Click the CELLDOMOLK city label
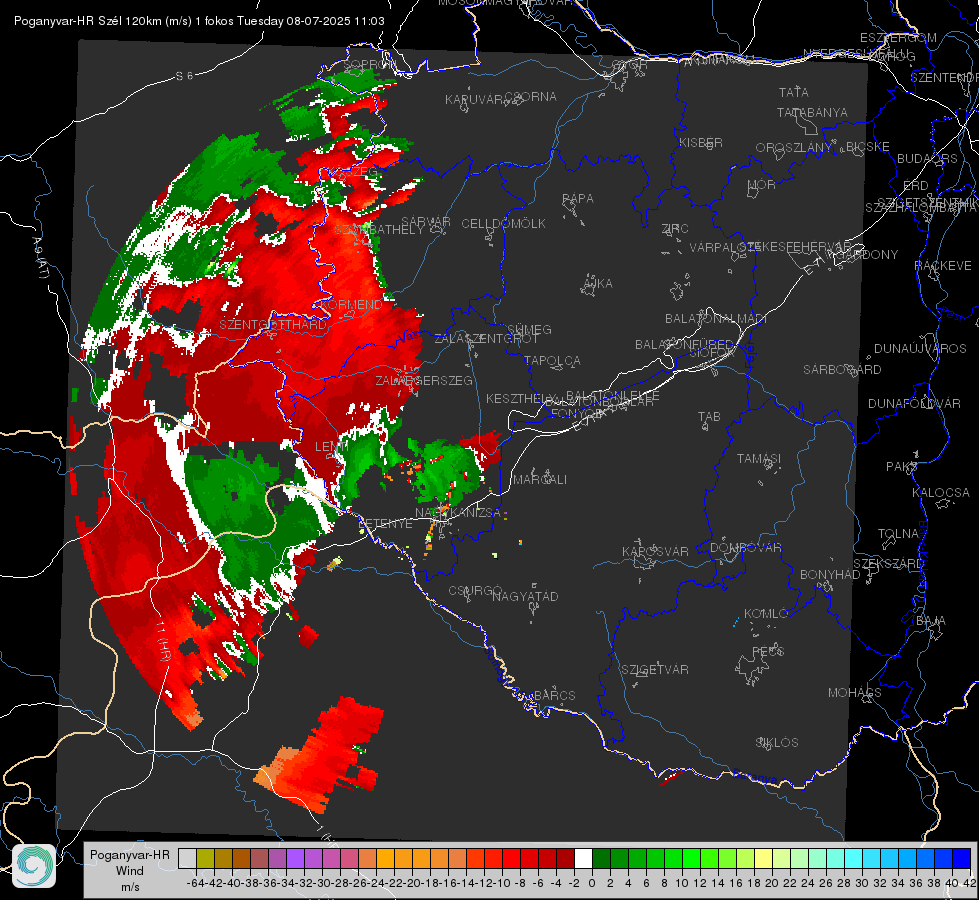The height and width of the screenshot is (900, 979). point(503,224)
